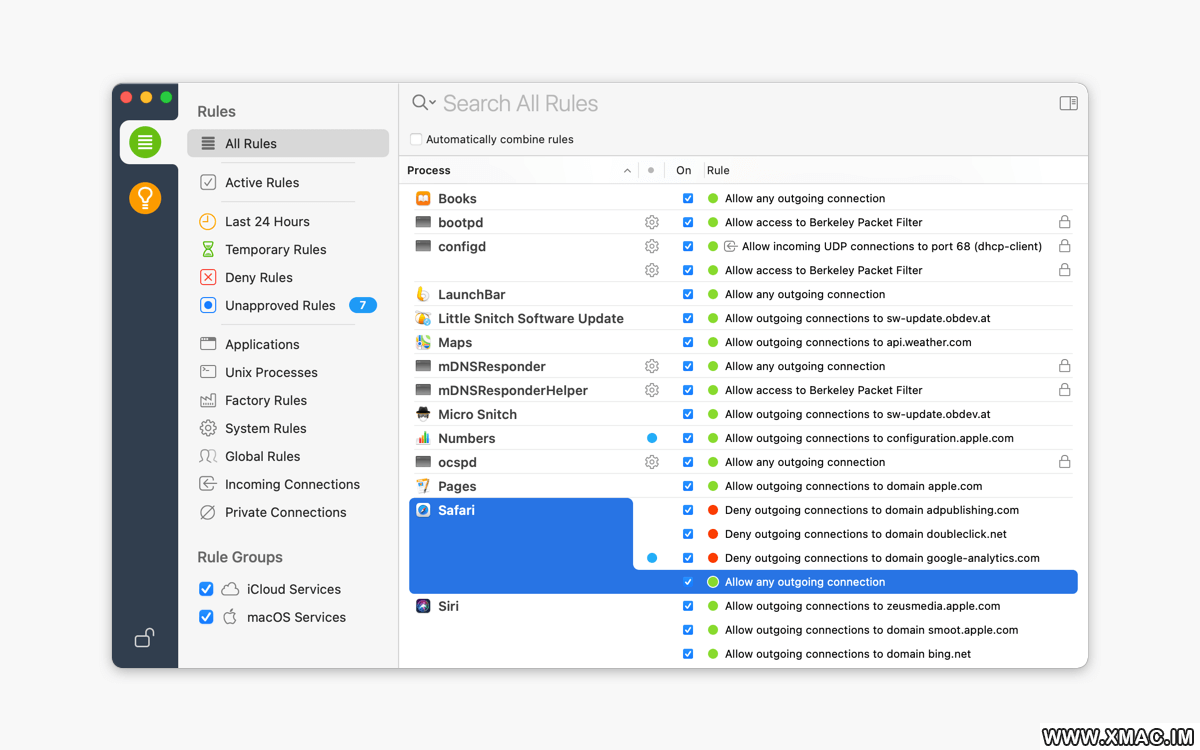This screenshot has height=750, width=1200.
Task: Toggle the inspector panel icon beside search
Action: pos(1069,103)
